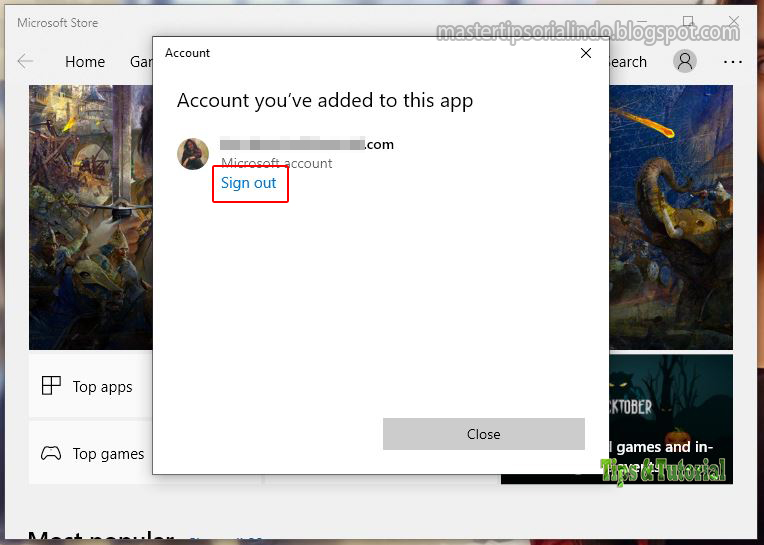
Task: Open the Halloween games promo tile
Action: [x=671, y=419]
